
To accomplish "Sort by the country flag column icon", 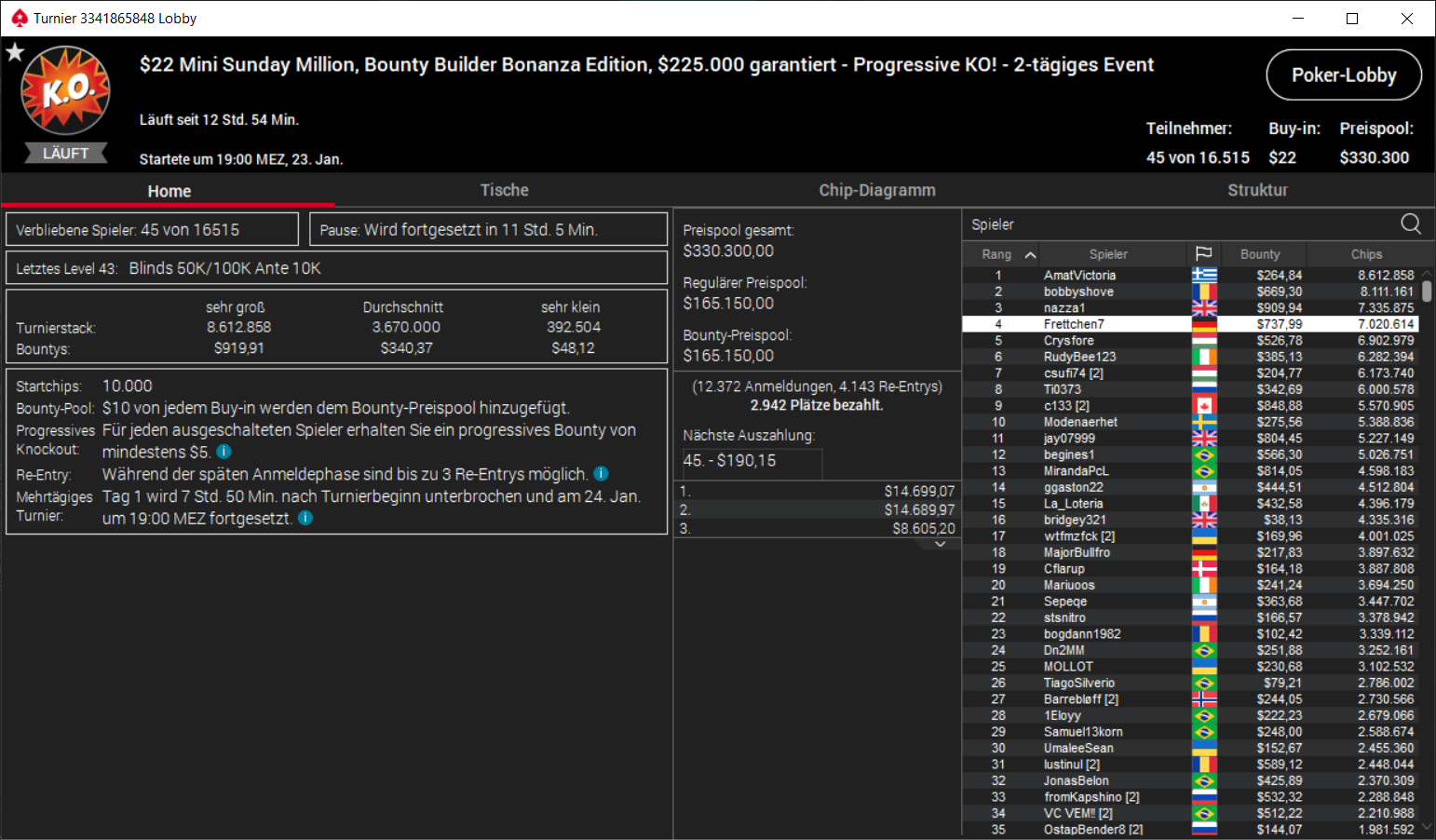I will [1203, 253].
